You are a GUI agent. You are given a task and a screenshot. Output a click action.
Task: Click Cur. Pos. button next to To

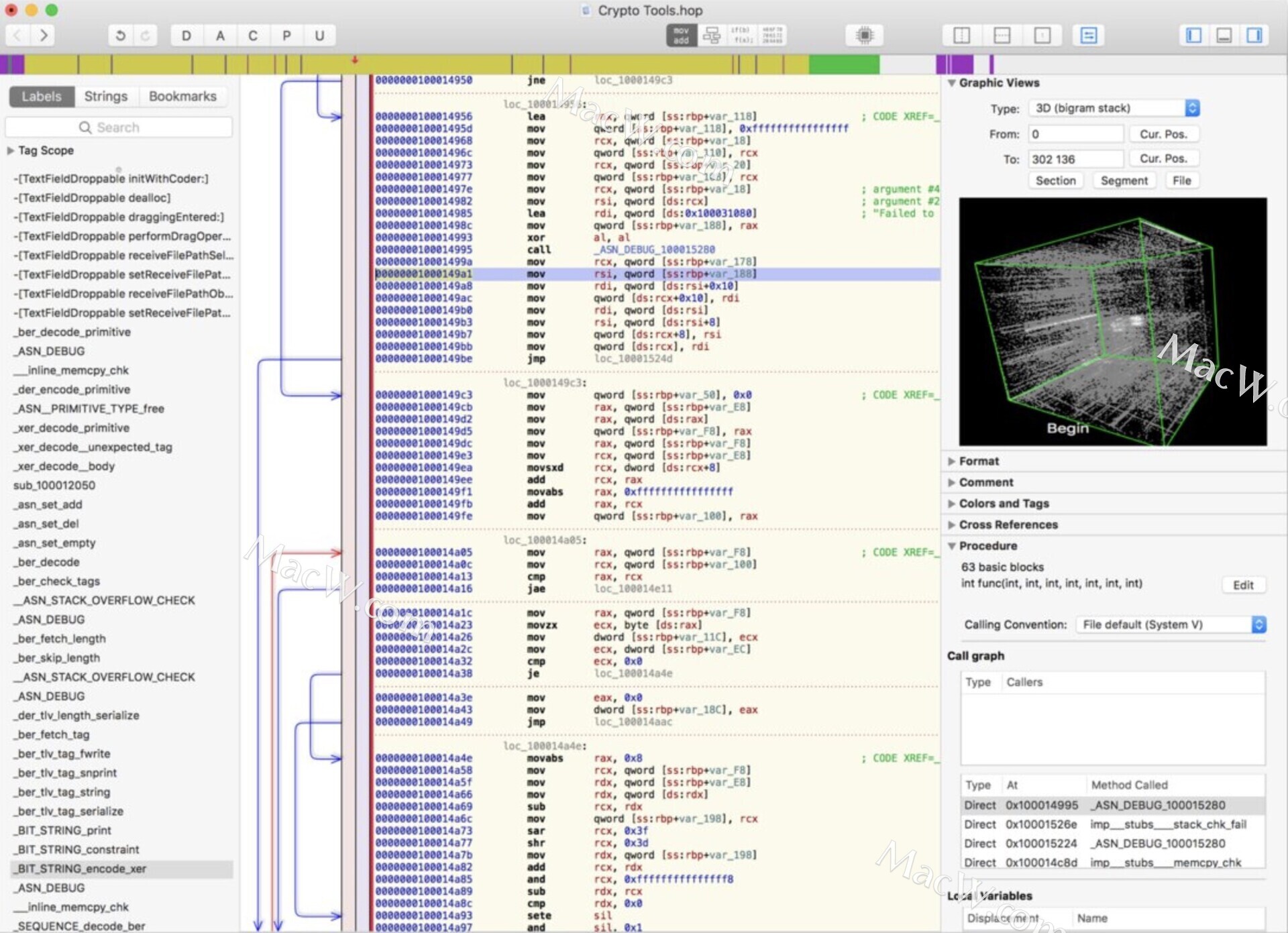1163,159
